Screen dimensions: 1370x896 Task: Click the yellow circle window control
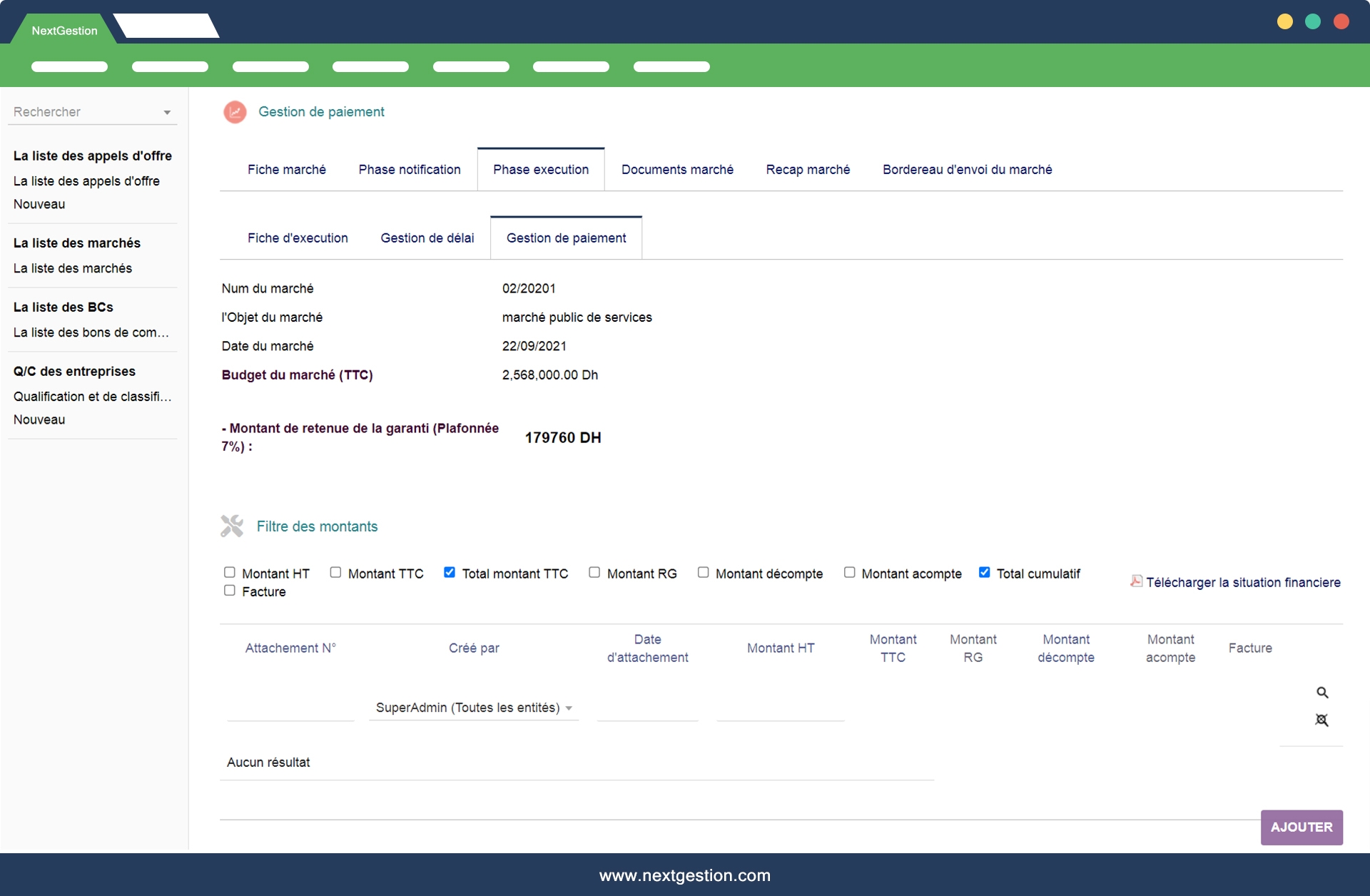tap(1284, 21)
